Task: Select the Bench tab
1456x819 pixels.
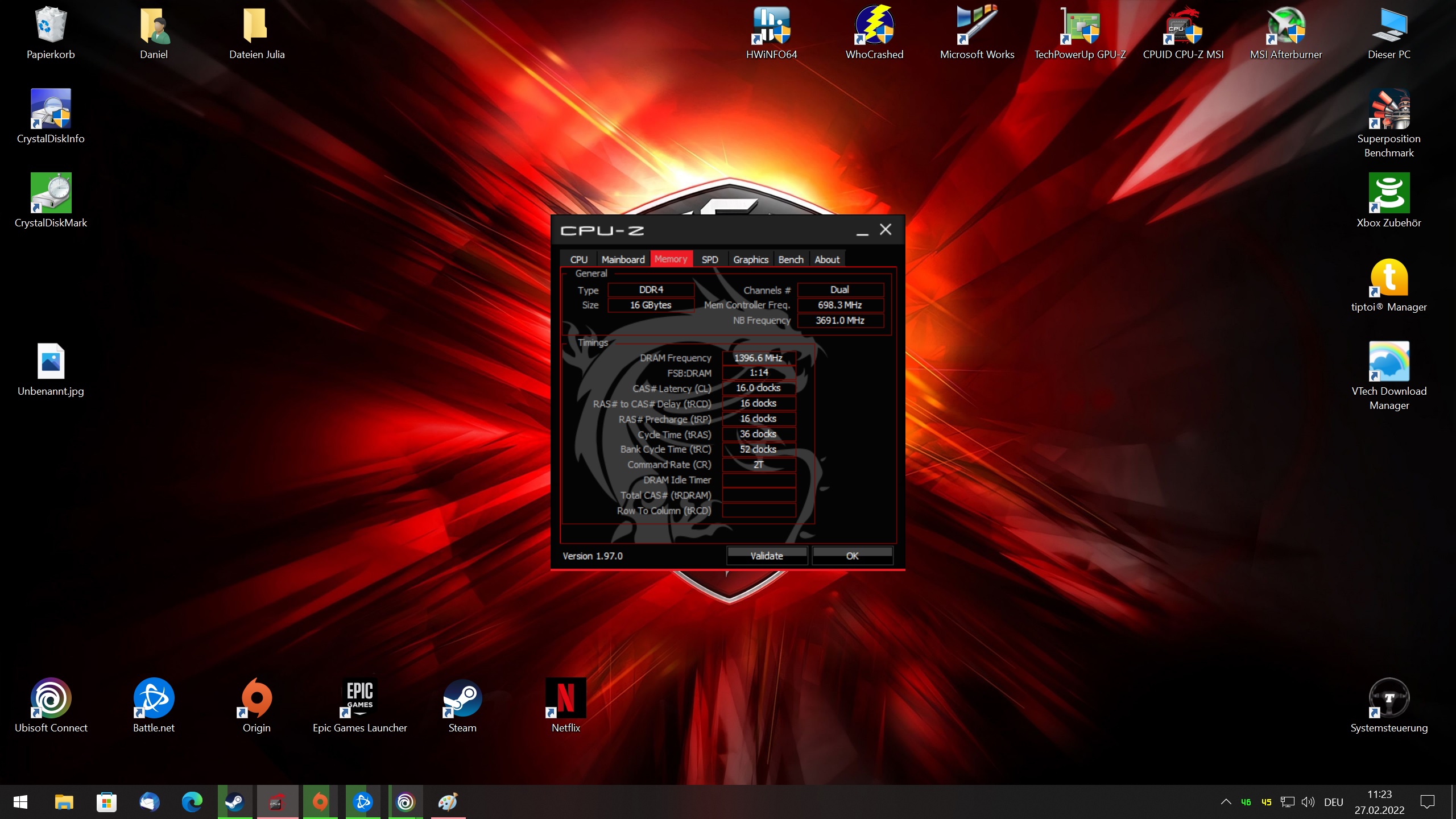Action: pyautogui.click(x=791, y=259)
